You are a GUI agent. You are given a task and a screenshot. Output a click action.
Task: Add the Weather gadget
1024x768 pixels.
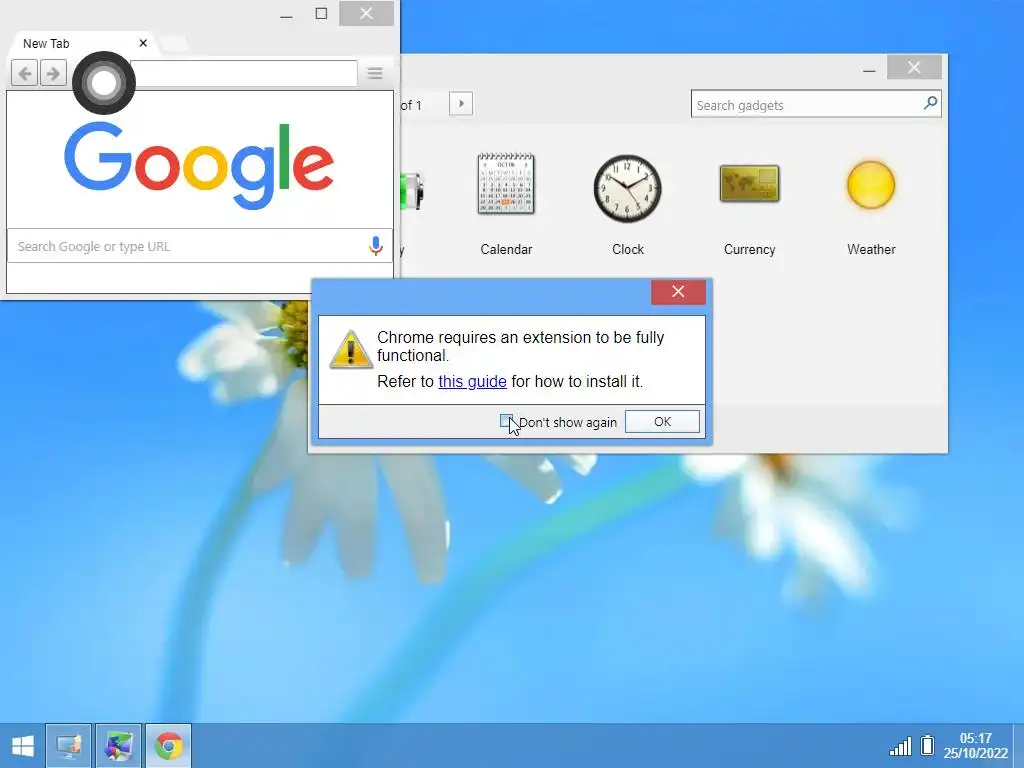click(x=871, y=185)
